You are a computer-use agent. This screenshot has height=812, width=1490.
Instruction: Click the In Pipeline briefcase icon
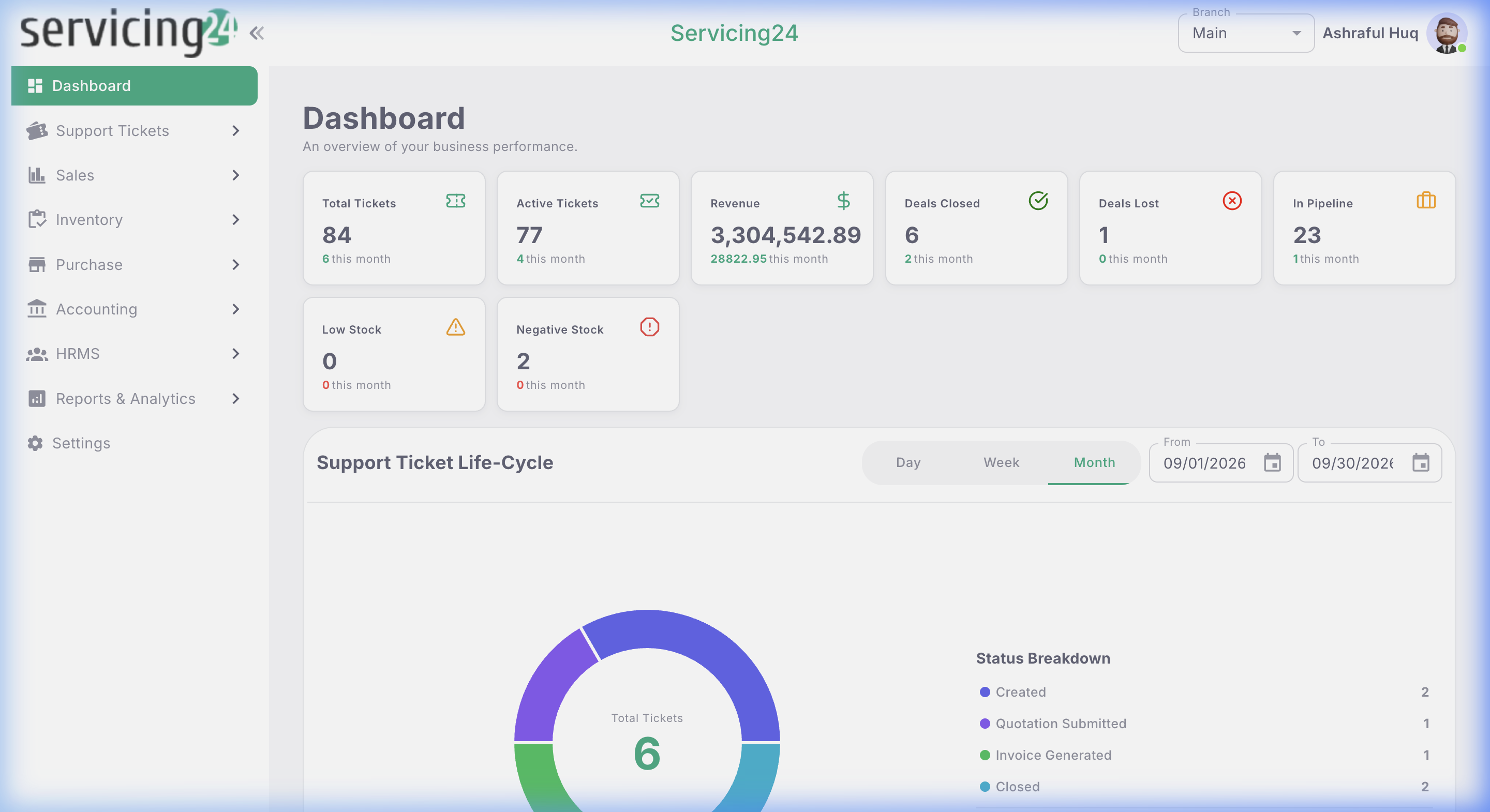pos(1426,201)
